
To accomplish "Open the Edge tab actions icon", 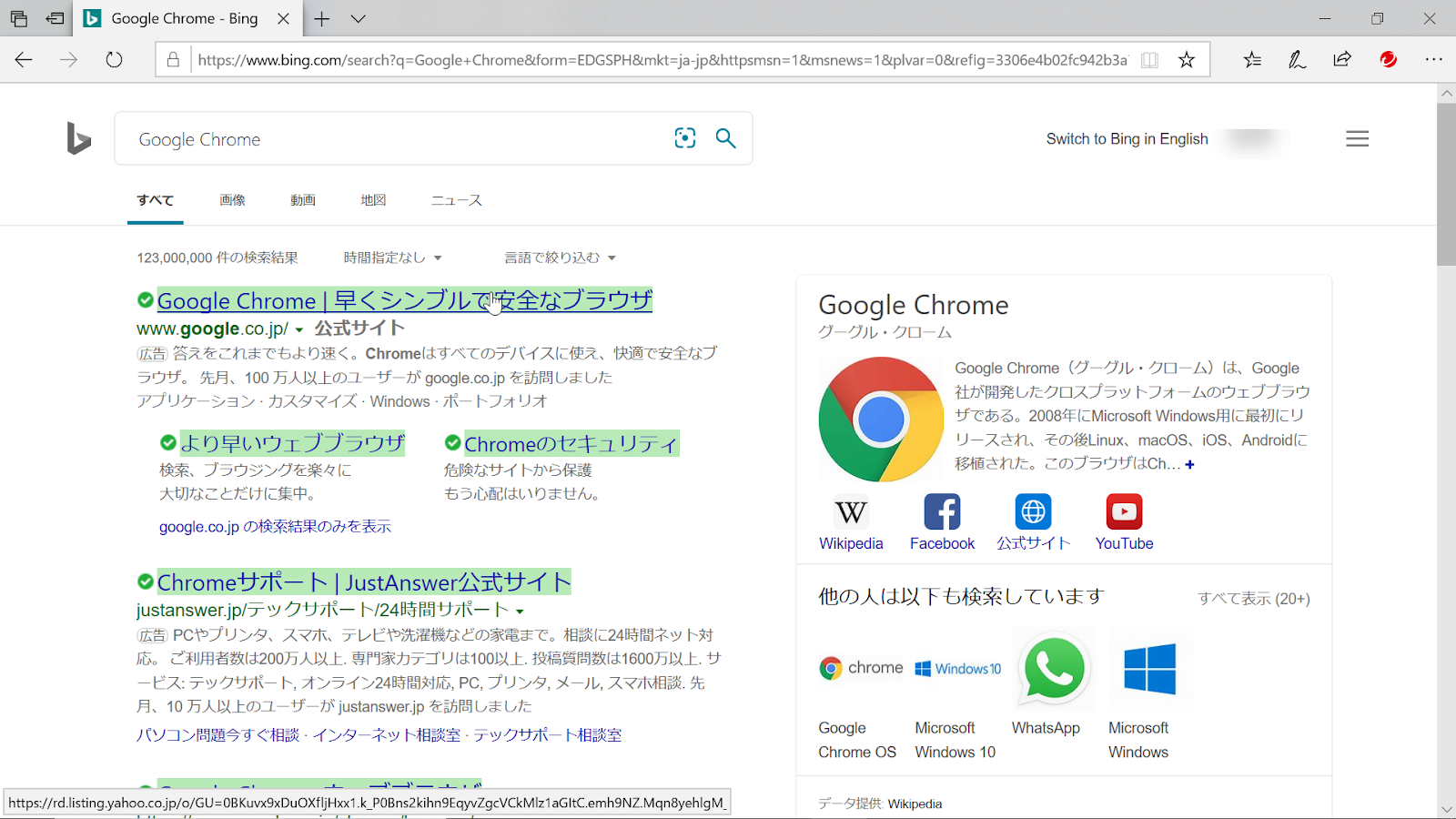I will (18, 18).
